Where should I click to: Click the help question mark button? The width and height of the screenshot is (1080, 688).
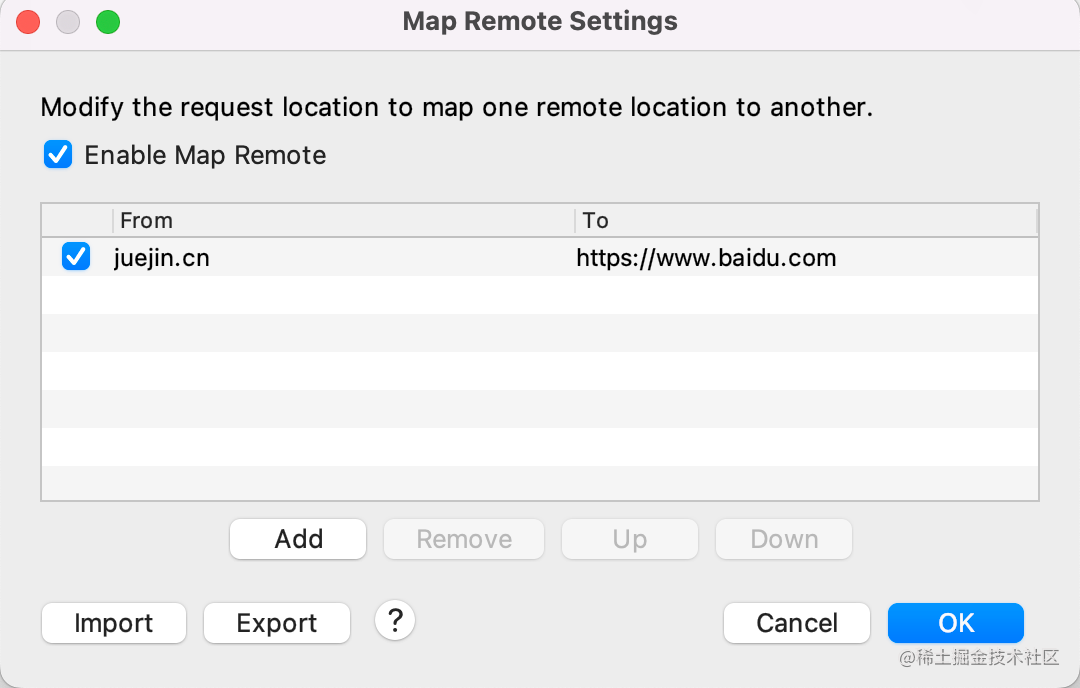pyautogui.click(x=395, y=621)
